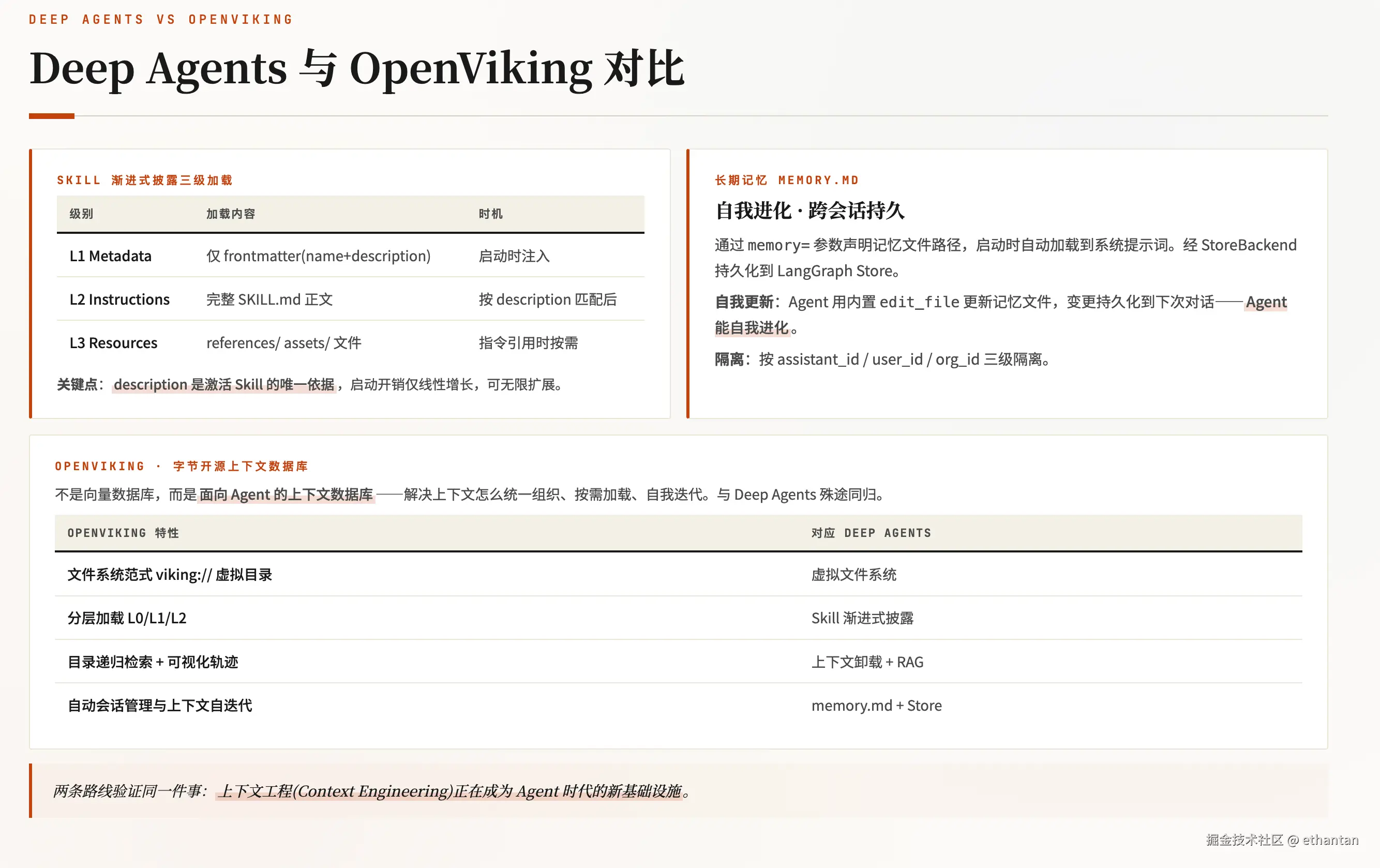Click the 'edit_file' code text
The height and width of the screenshot is (868, 1380).
pyautogui.click(x=919, y=302)
